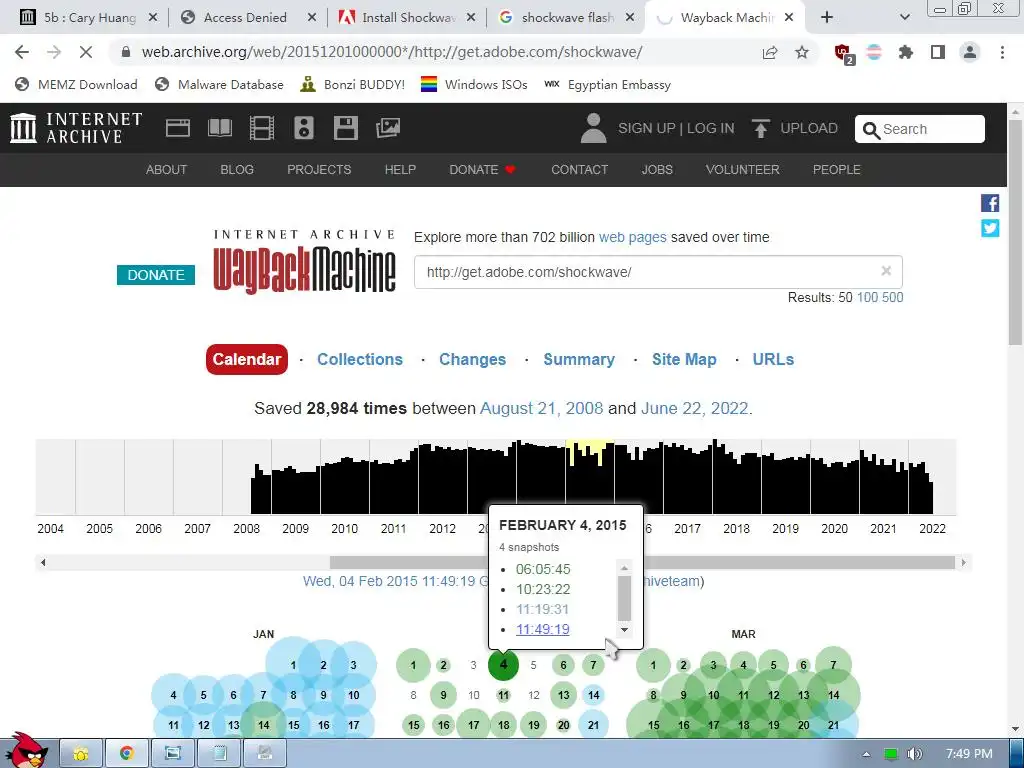Click the user avatar icon

coord(593,128)
